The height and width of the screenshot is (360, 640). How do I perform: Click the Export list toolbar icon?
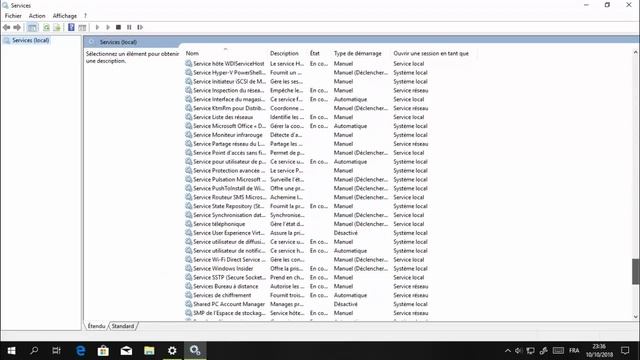click(57, 27)
